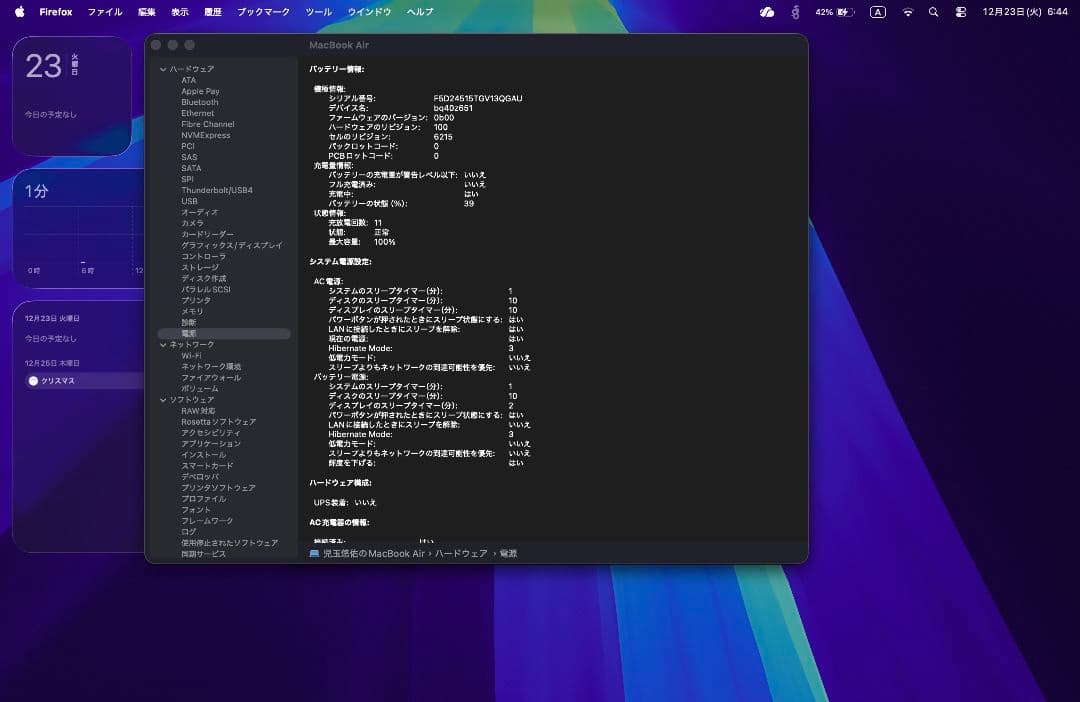Image resolution: width=1080 pixels, height=702 pixels.
Task: Click ハードウェア in the bottom breadcrumb path
Action: coord(460,553)
